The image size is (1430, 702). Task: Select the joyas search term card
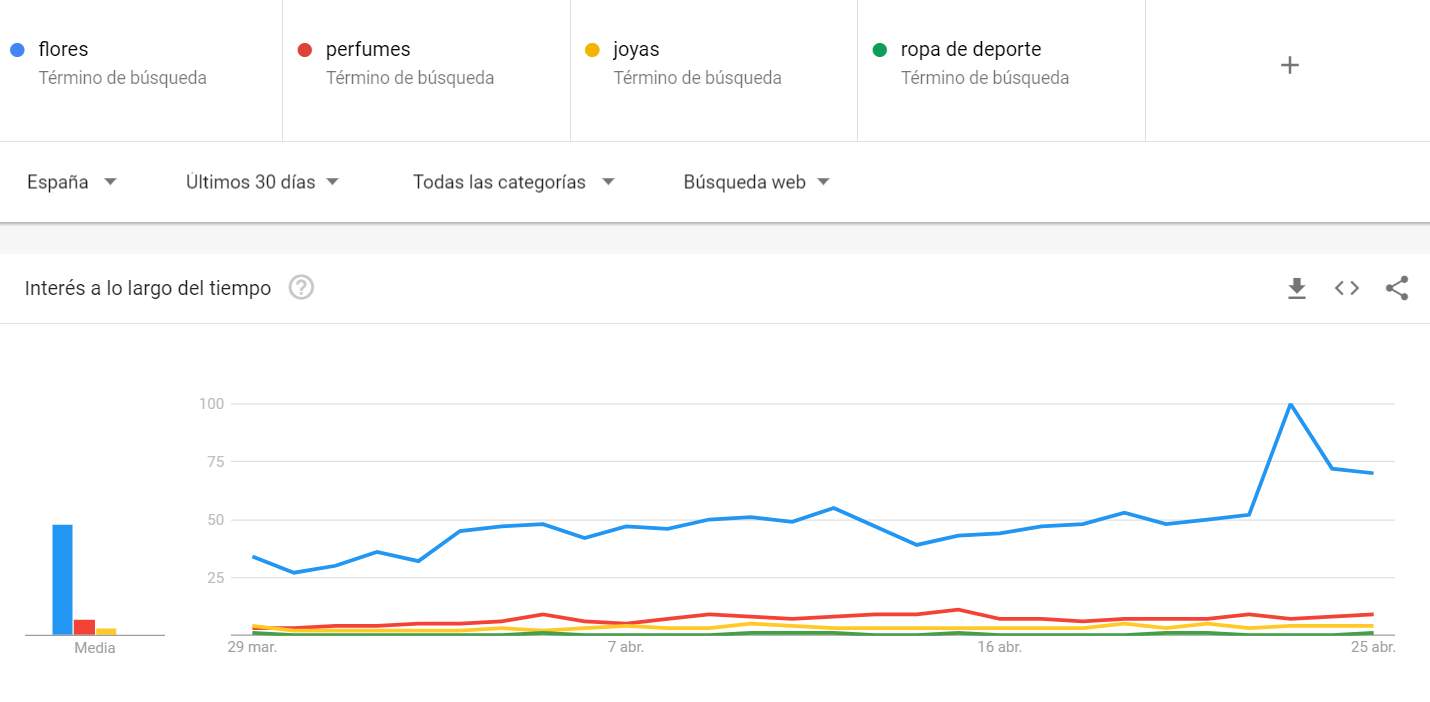[x=714, y=64]
